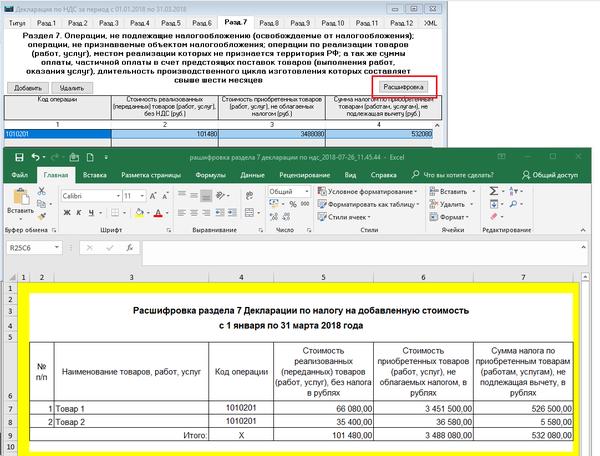Click the Fill down icon in Редактирование
This screenshot has width=600, height=456.
(494, 204)
